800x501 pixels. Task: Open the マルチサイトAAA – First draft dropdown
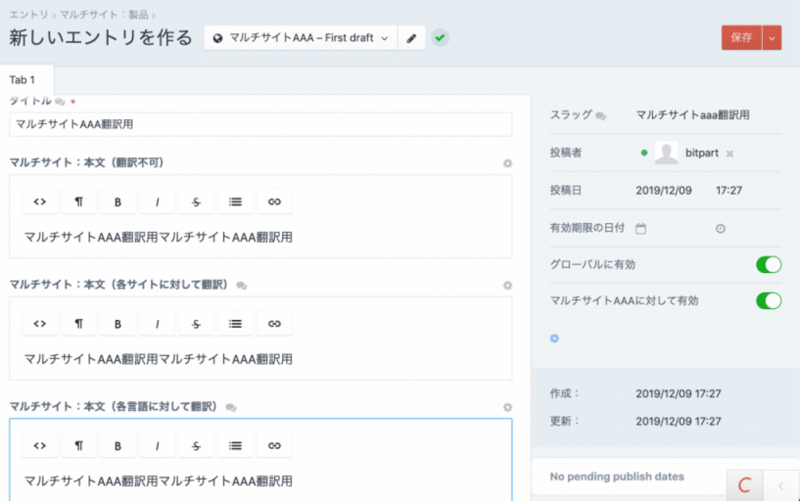coord(300,38)
